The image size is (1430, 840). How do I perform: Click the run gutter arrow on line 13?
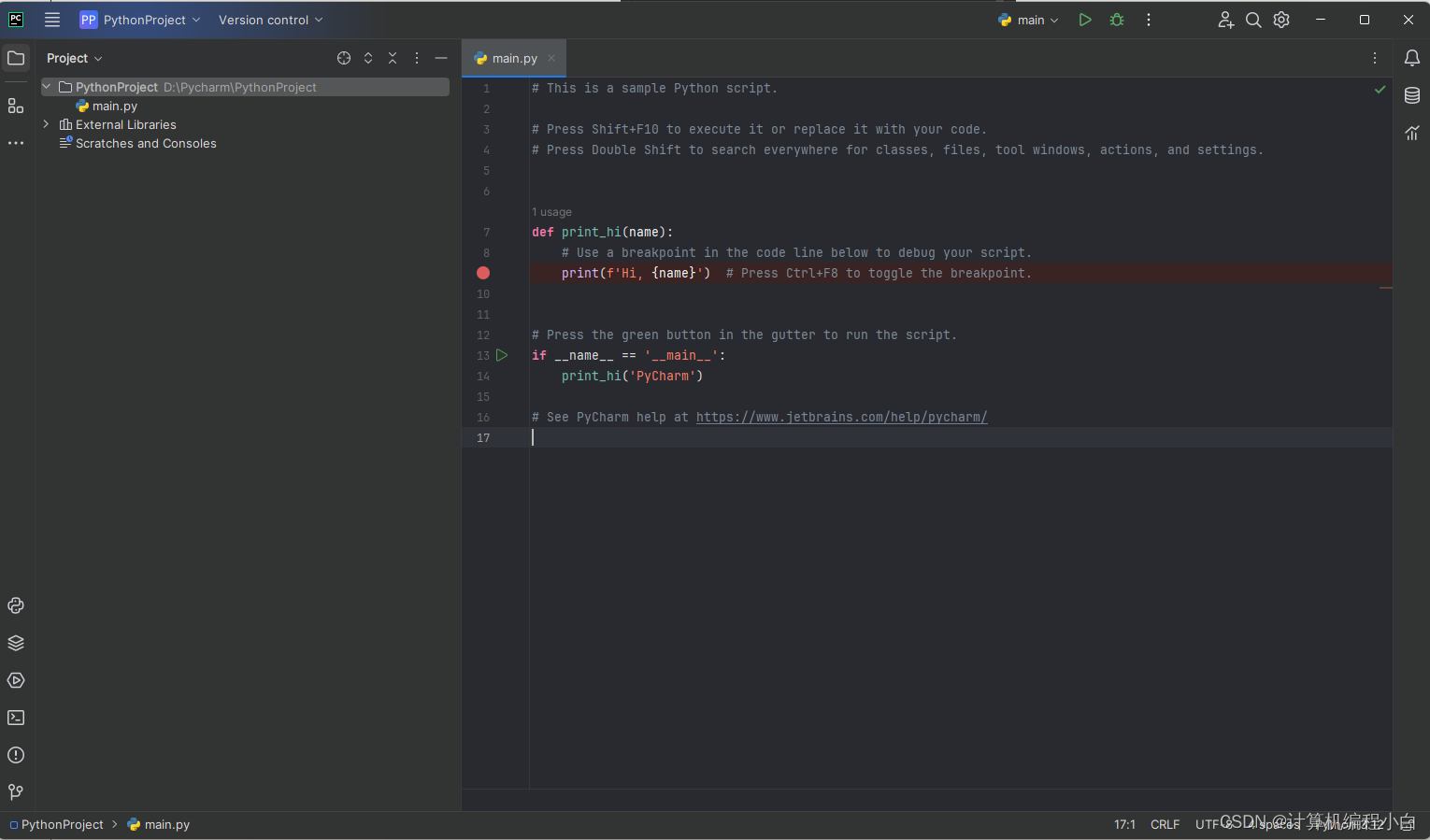(502, 355)
